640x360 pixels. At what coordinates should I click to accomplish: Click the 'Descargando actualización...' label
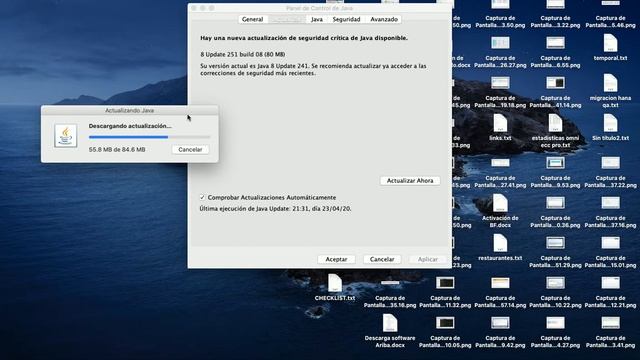[x=130, y=126]
